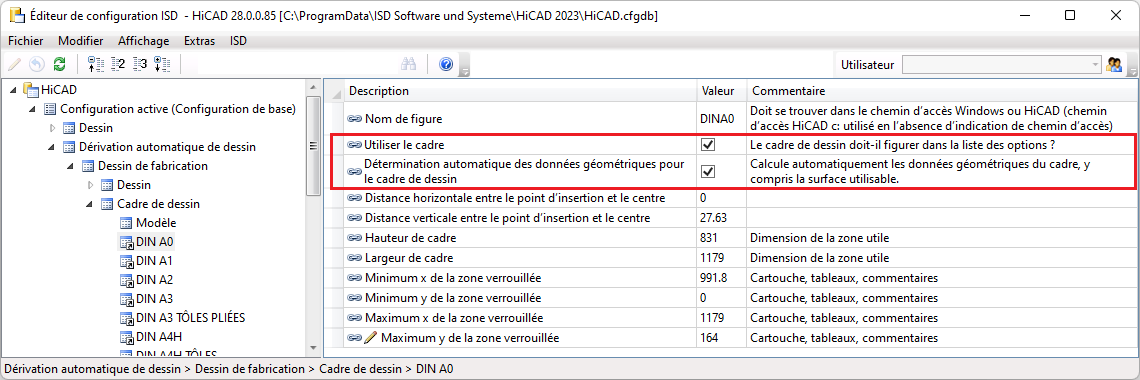
Task: Expand all tree levels via toolbar icon
Action: point(162,64)
